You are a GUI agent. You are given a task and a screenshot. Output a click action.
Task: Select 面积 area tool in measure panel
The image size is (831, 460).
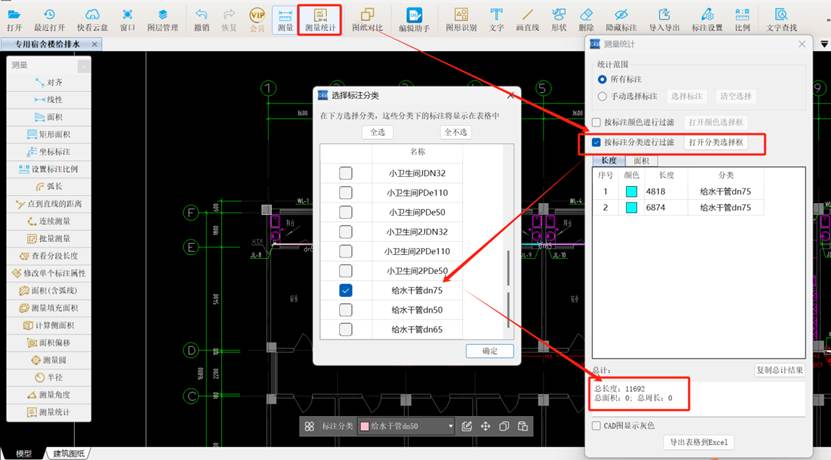pyautogui.click(x=49, y=117)
